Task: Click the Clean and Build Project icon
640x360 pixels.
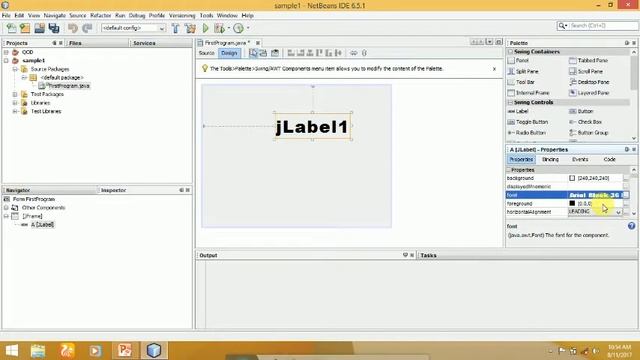Action: [190, 28]
